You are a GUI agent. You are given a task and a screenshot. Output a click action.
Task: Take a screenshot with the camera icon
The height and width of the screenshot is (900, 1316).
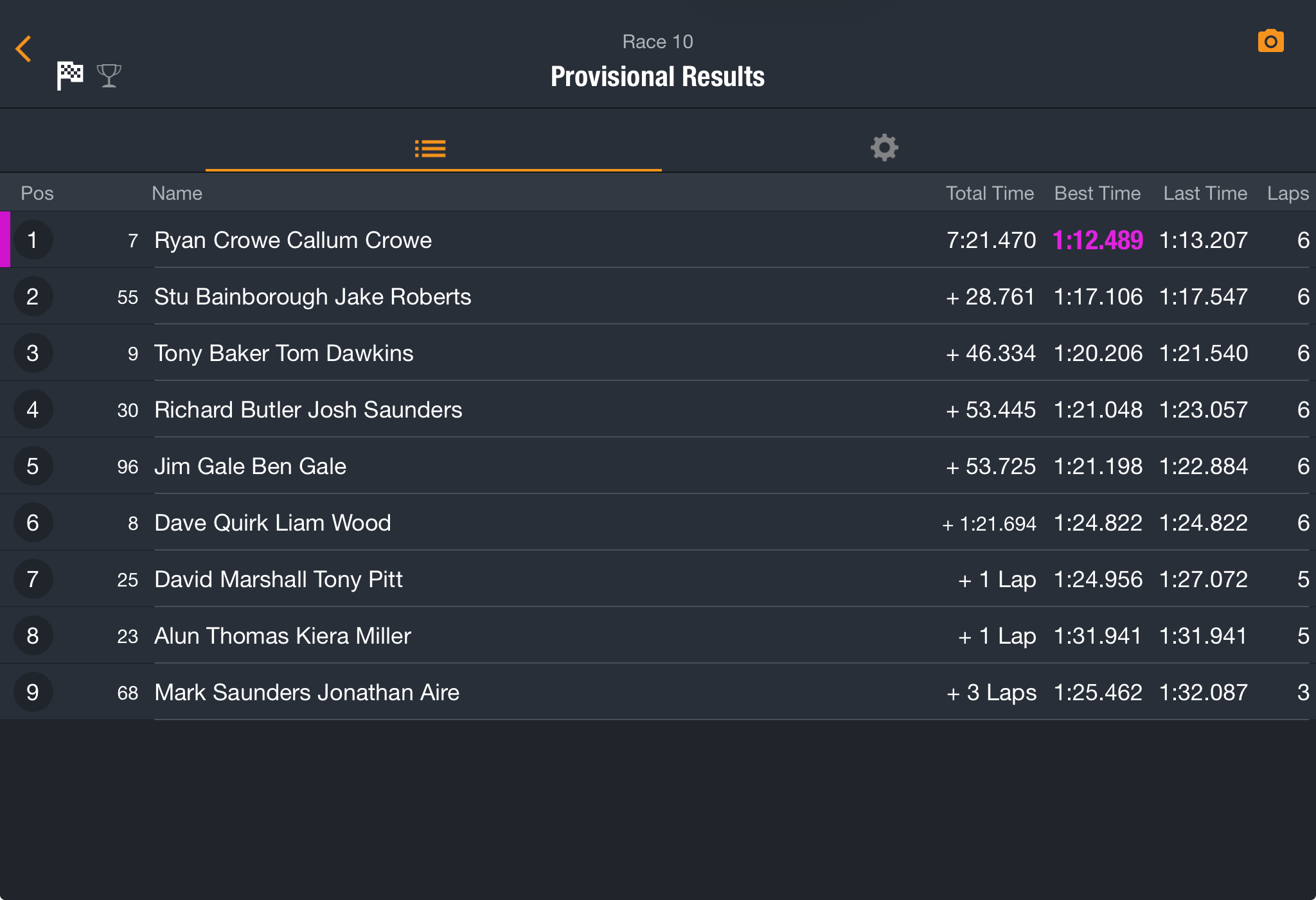point(1270,41)
